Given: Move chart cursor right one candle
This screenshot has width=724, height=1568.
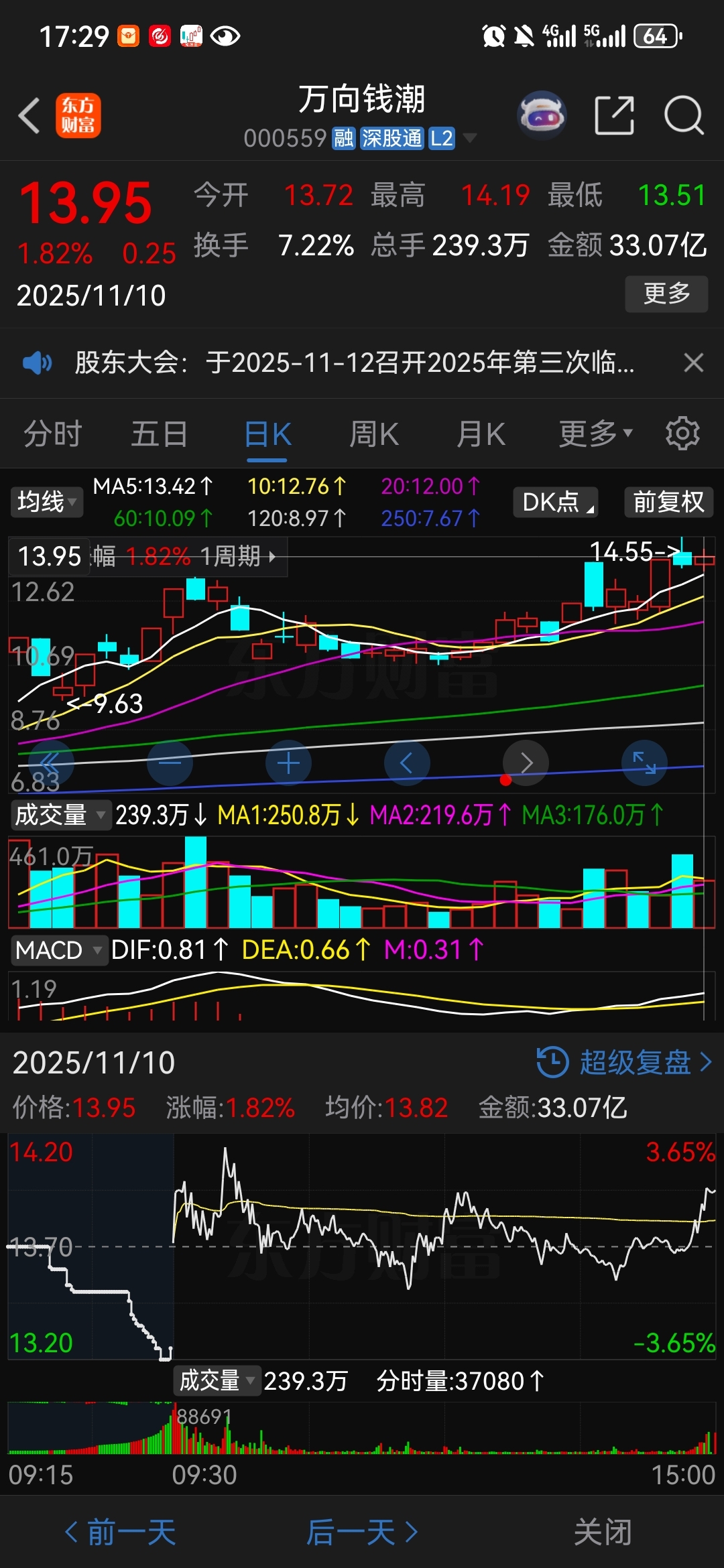Looking at the screenshot, I should 526,763.
